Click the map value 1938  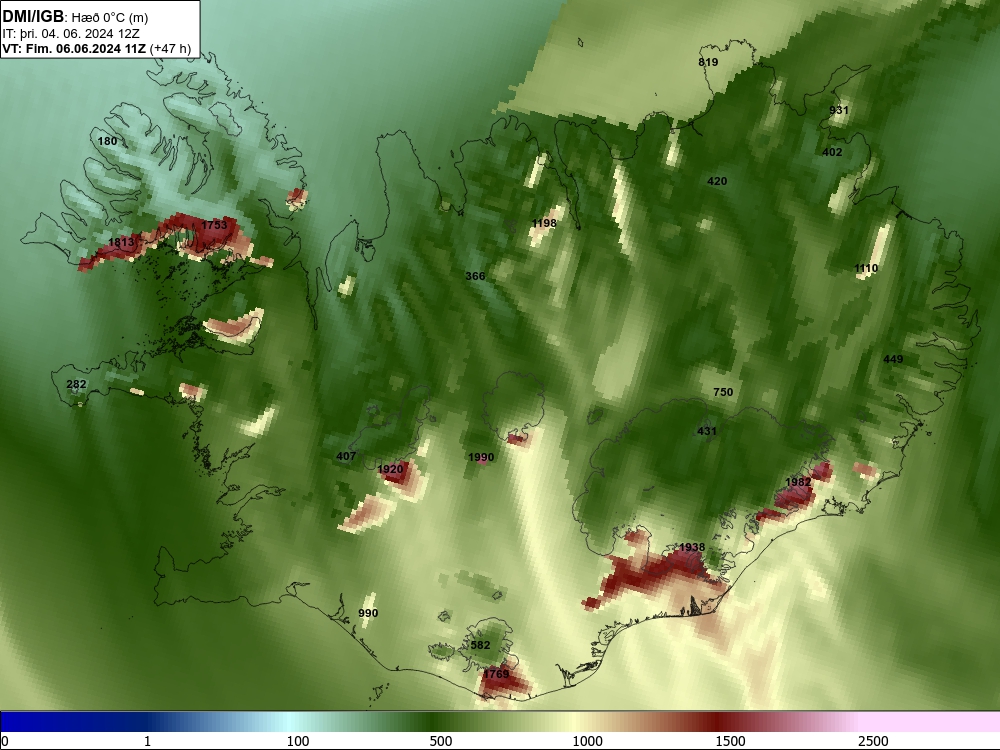[692, 547]
